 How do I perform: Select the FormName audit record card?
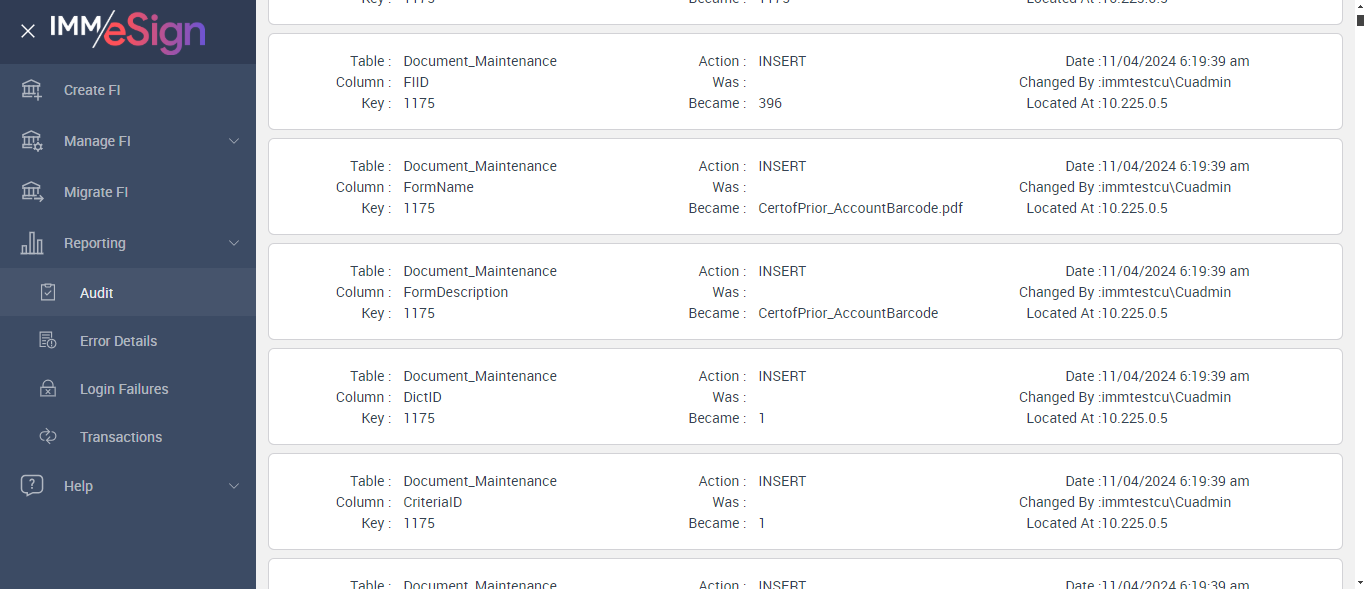click(805, 187)
